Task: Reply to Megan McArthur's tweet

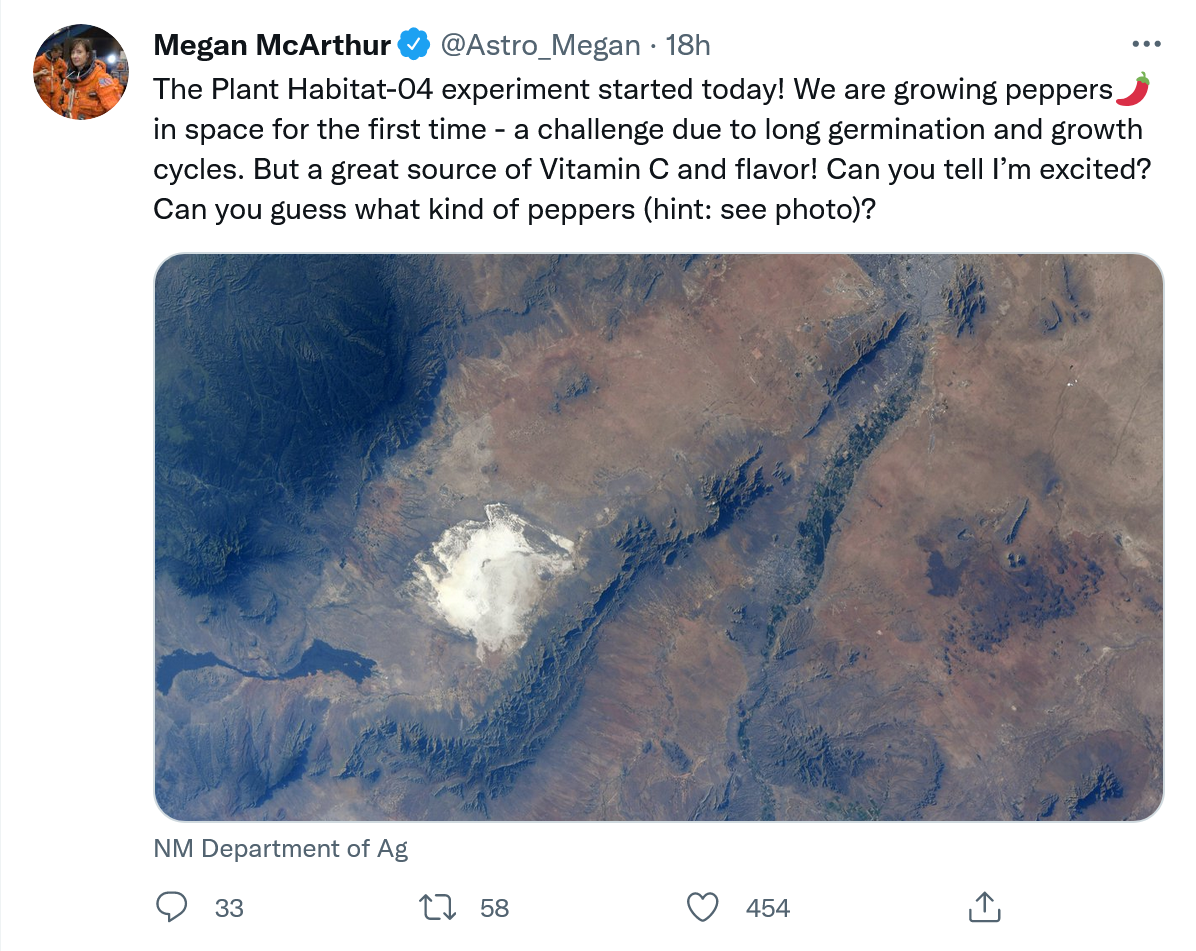Action: coord(173,907)
